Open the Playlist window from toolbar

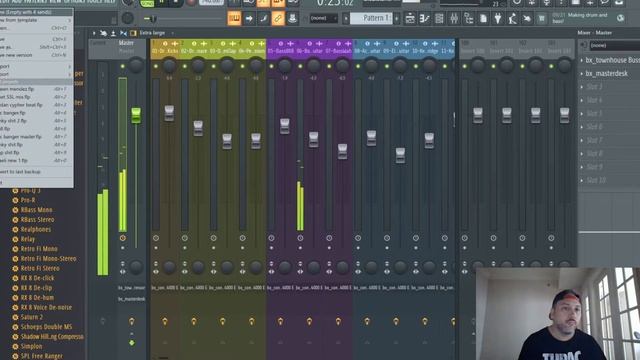click(410, 18)
